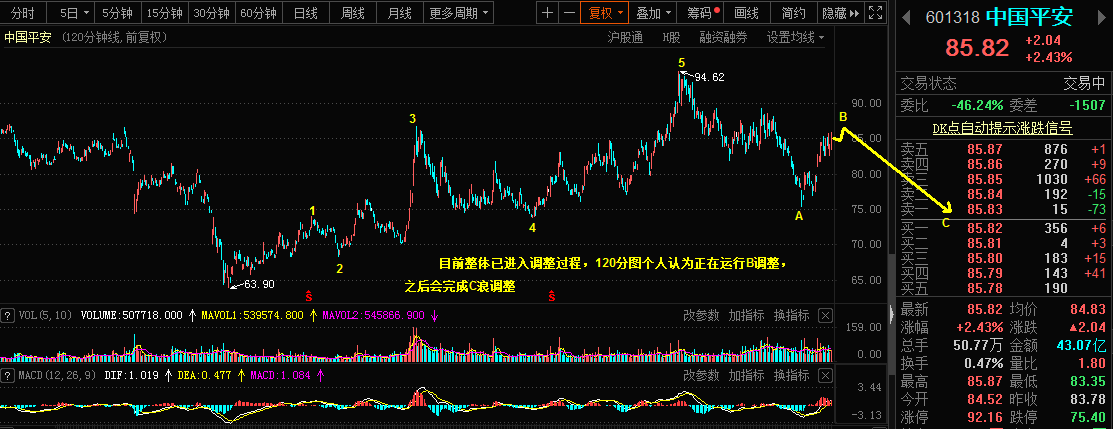Click the 沪股通 tag

coord(625,38)
